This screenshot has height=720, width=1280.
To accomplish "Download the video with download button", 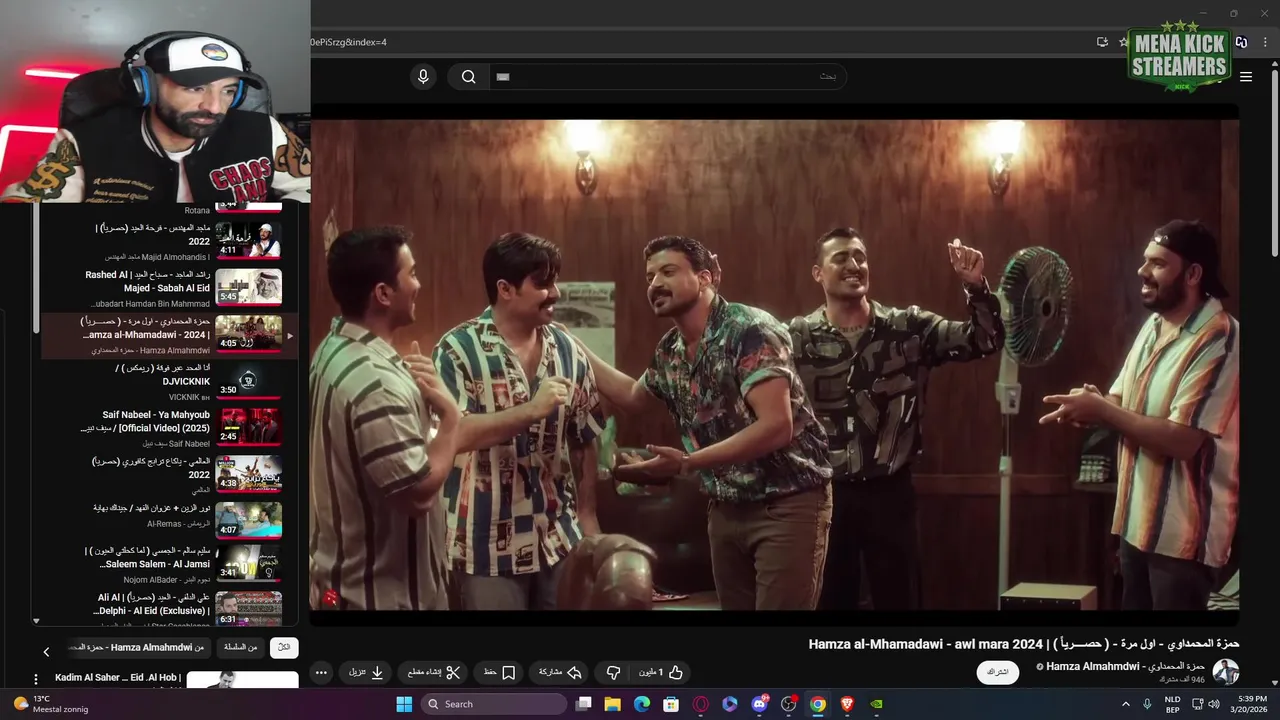I will pyautogui.click(x=367, y=673).
